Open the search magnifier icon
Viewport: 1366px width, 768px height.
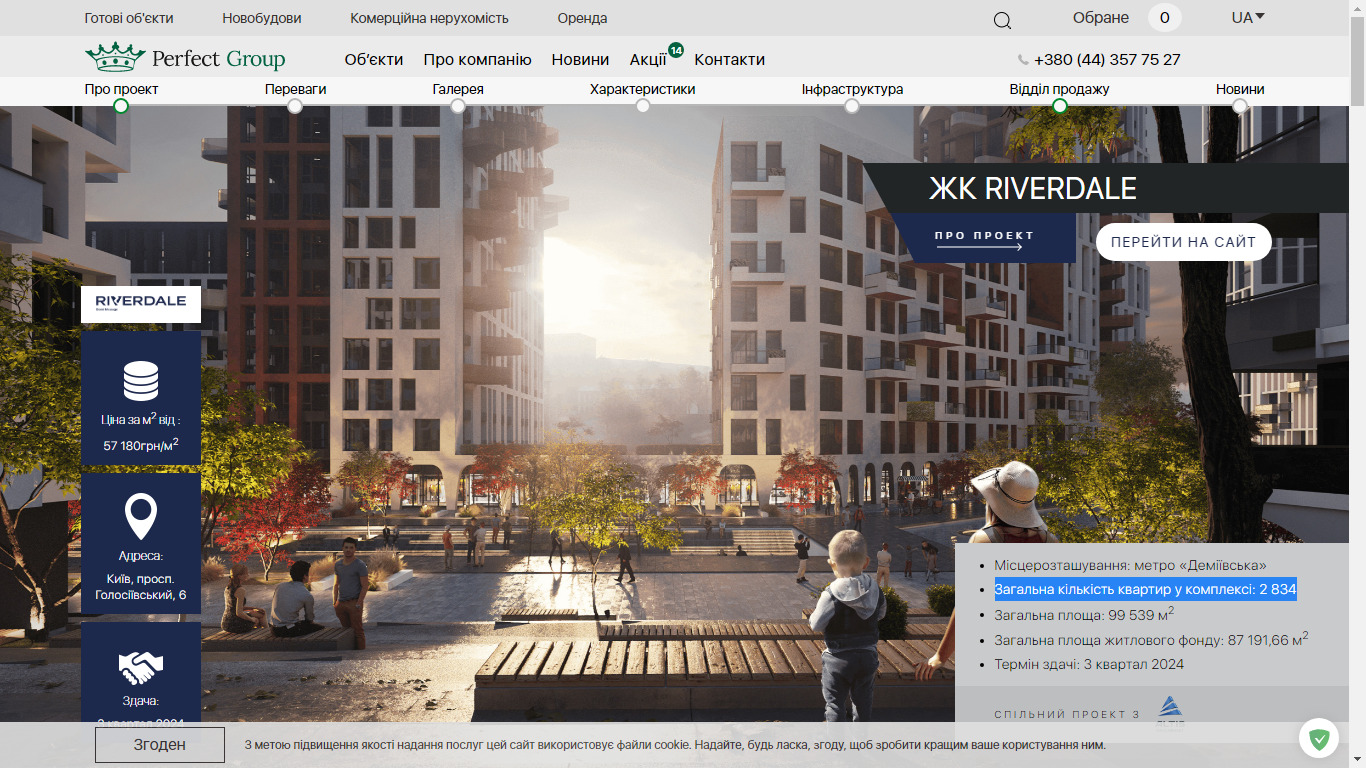(x=1002, y=20)
